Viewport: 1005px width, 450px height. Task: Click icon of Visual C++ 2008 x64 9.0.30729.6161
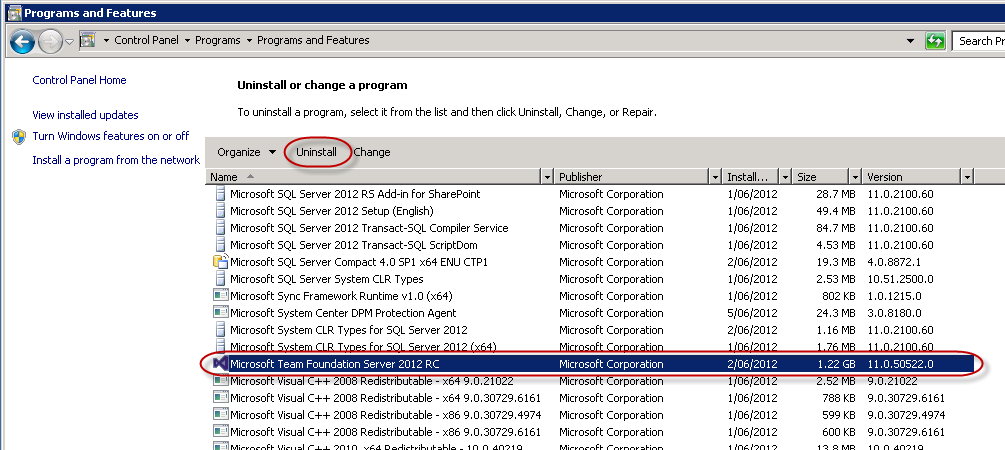pos(220,398)
